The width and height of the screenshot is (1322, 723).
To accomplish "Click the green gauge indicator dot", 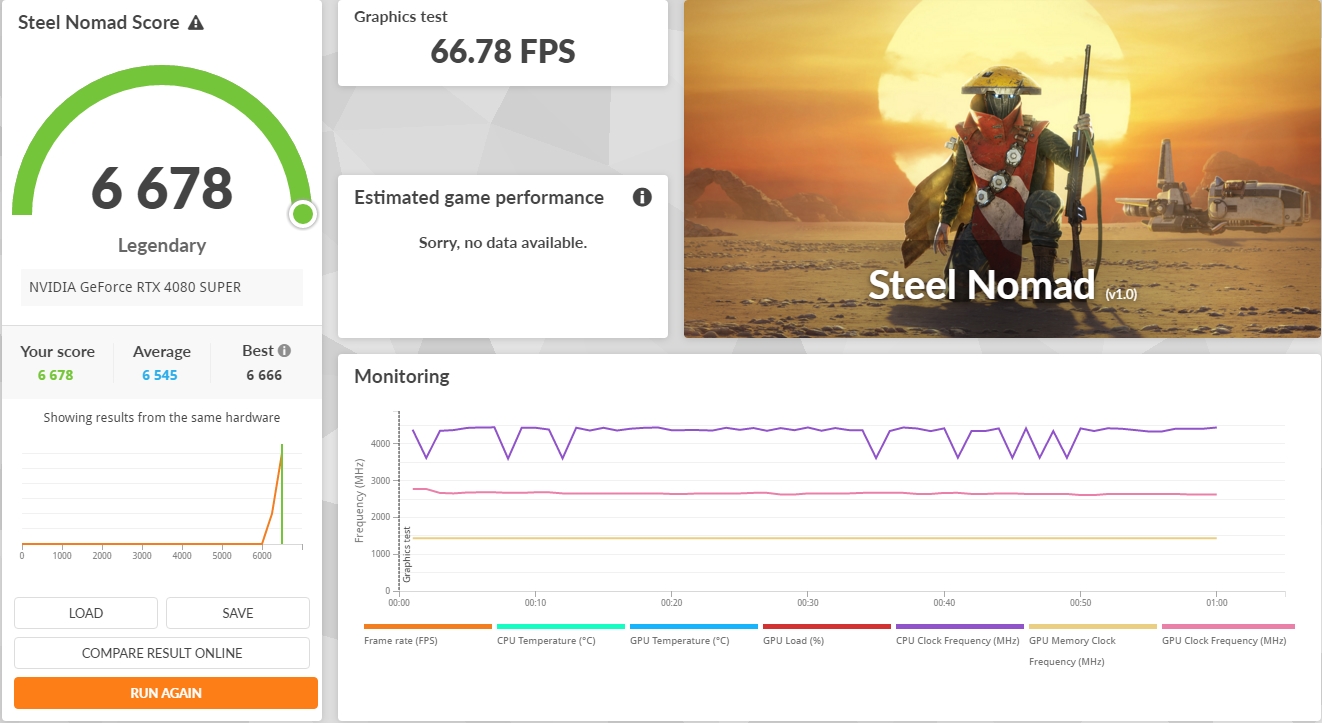I will coord(303,213).
